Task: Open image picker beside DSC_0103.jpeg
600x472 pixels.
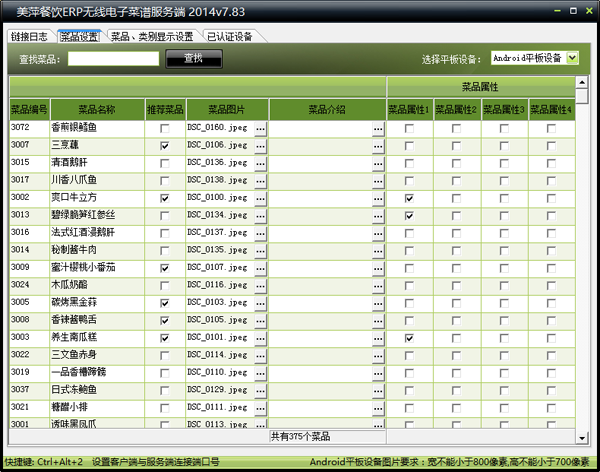Action: pyautogui.click(x=260, y=302)
